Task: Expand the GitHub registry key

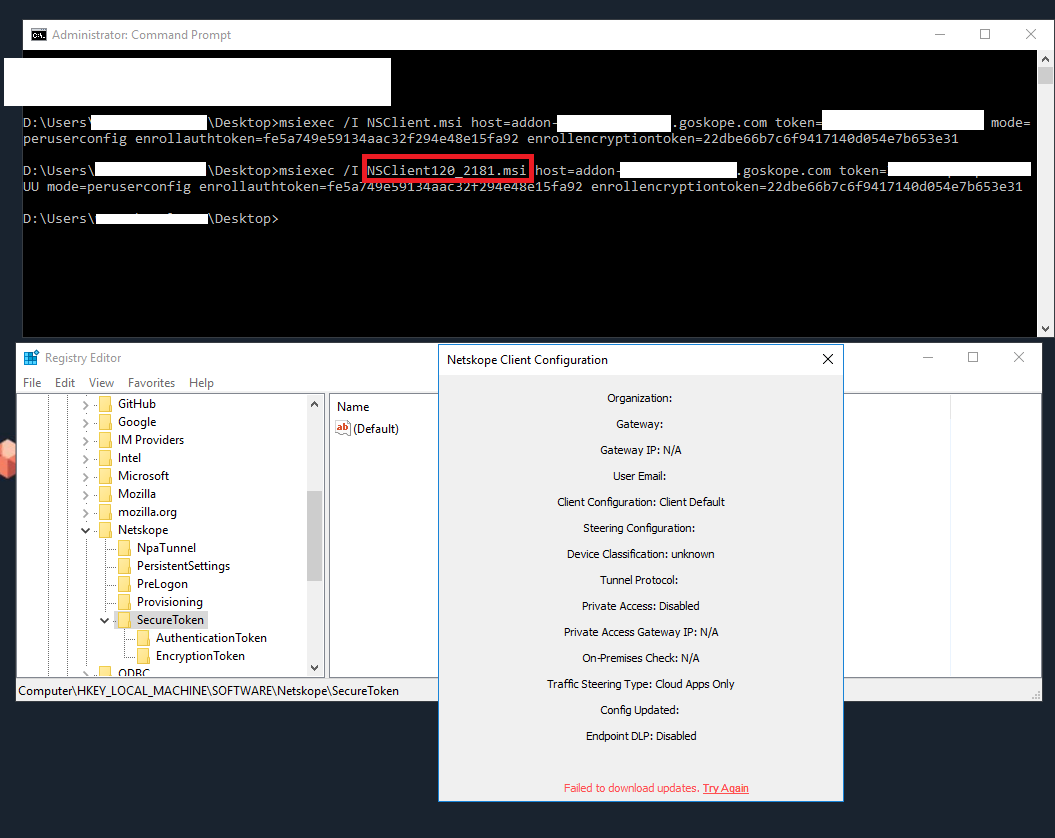Action: [85, 405]
